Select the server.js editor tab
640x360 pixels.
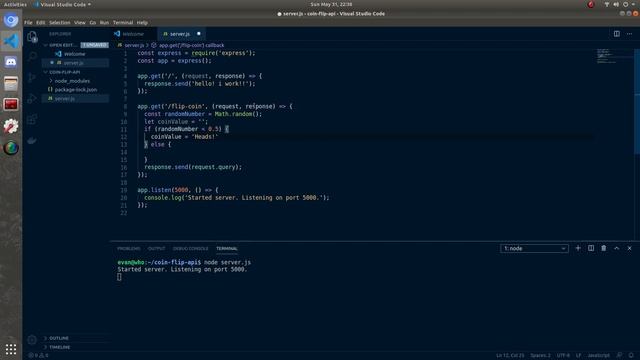click(x=181, y=34)
